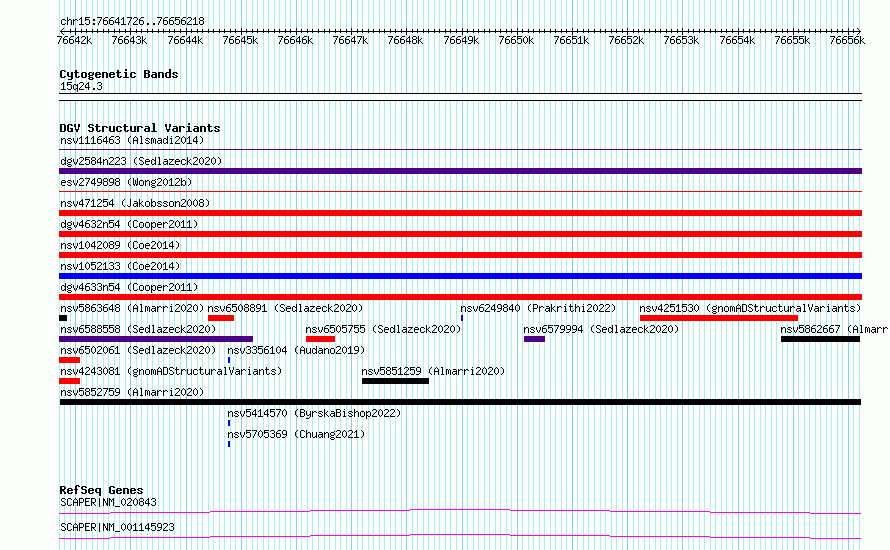This screenshot has width=890, height=550.
Task: Select the nsv6505755 (Sedlazeck2020) text label
Action: coord(383,329)
